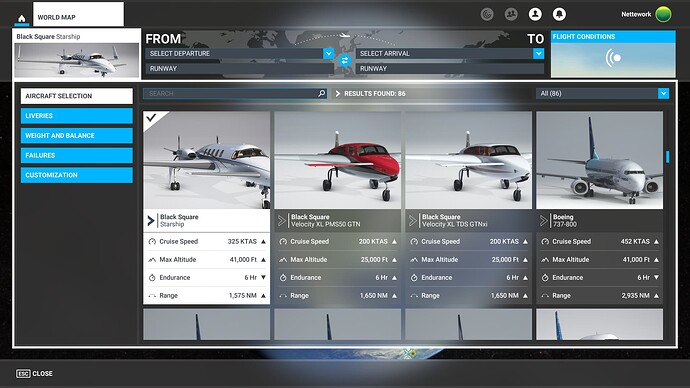Select the Velocity XL PMS50 GTN thumbnail
This screenshot has height=388, width=690.
tap(338, 160)
